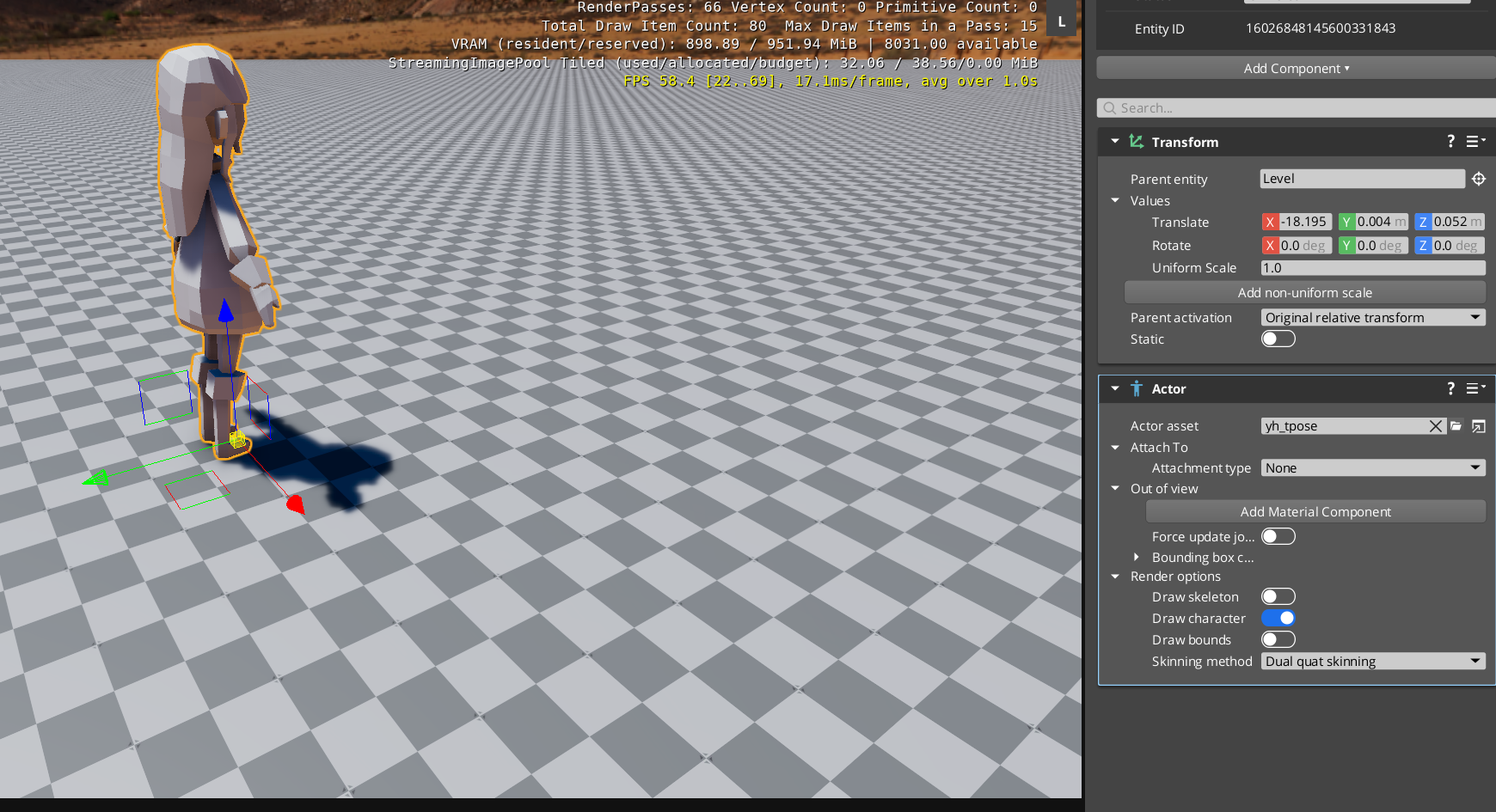This screenshot has width=1496, height=812.
Task: Click the parent entity picker crosshair icon
Action: [x=1479, y=178]
